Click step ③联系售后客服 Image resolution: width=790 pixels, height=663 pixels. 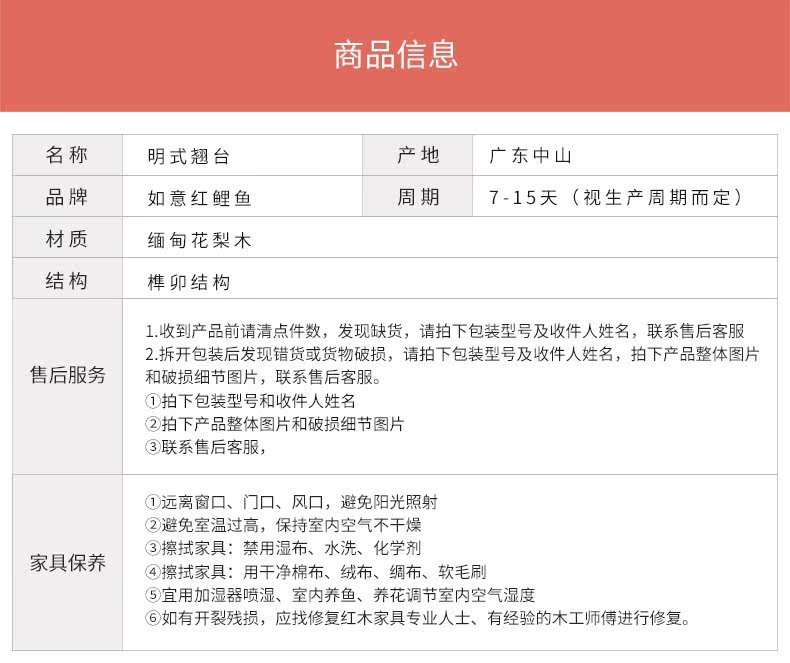[x=206, y=447]
